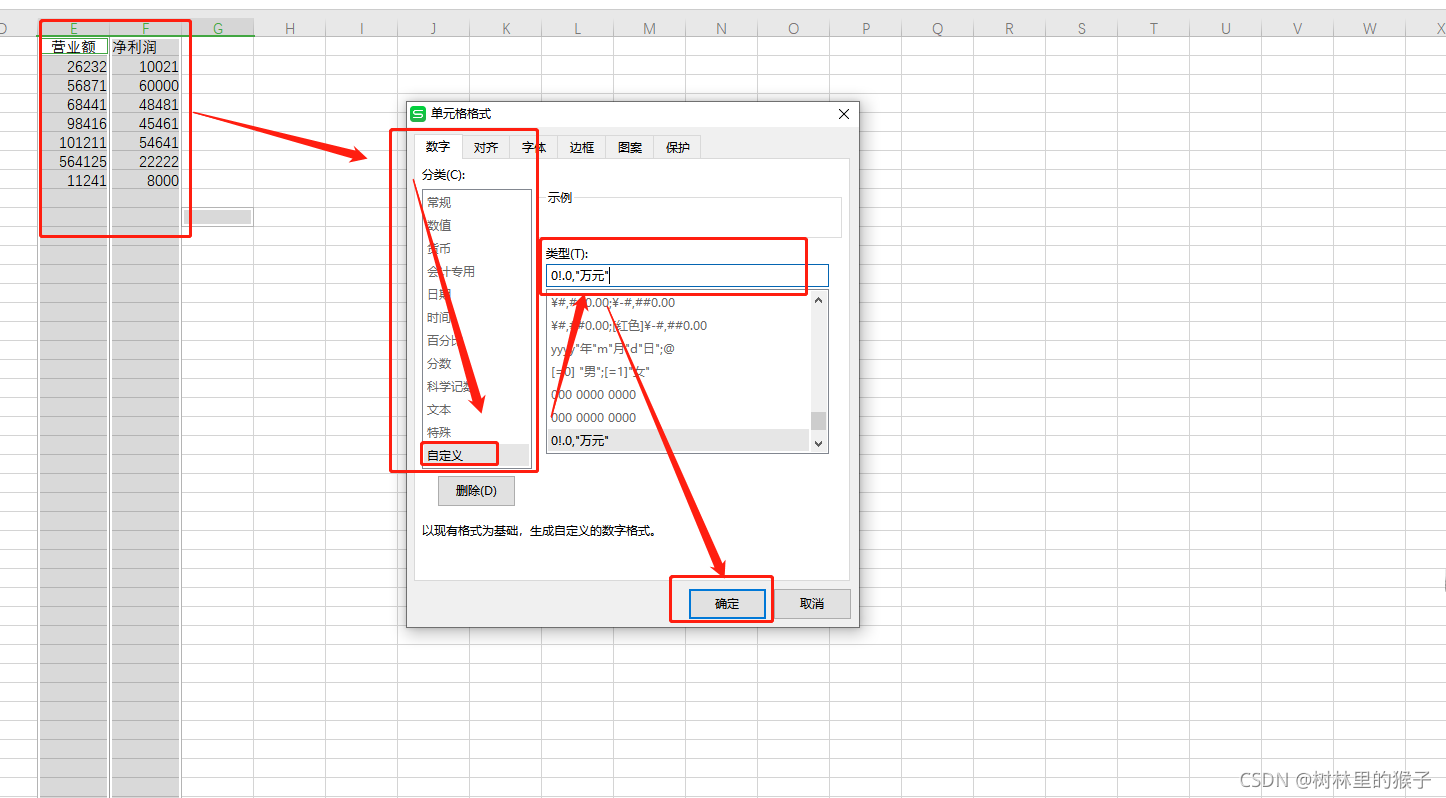Close the 单元格格式 dialog with X

tap(843, 114)
